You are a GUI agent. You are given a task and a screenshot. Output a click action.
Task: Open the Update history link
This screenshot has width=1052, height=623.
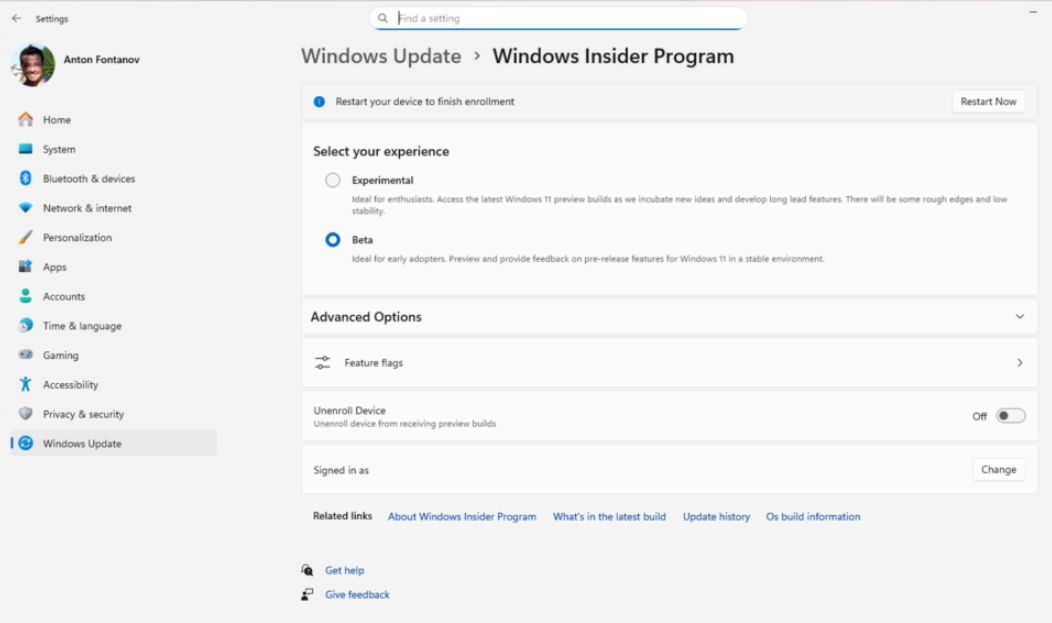pos(716,516)
